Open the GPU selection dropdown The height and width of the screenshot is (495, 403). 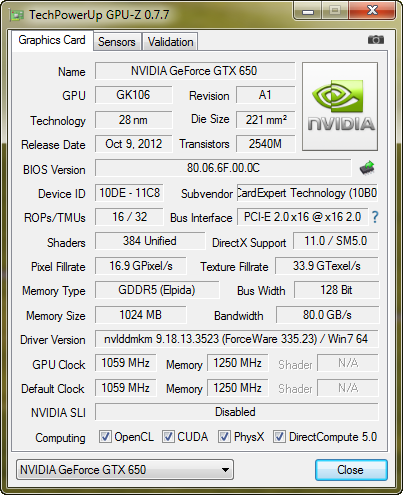[125, 470]
